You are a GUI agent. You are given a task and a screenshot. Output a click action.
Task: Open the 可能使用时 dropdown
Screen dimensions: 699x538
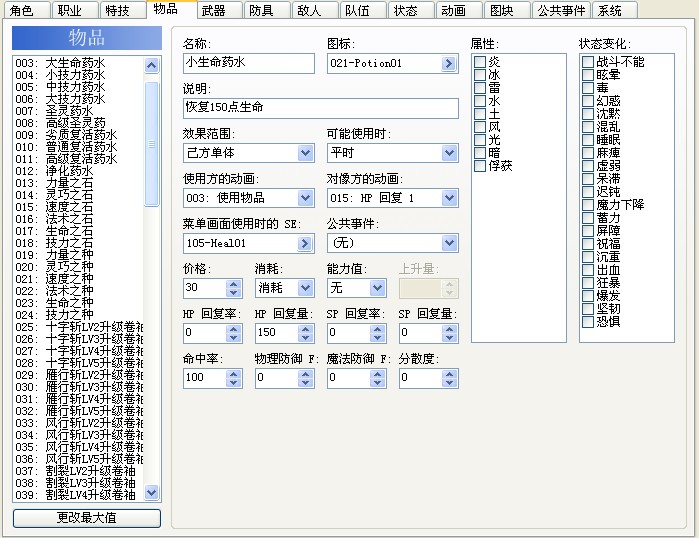tap(449, 153)
